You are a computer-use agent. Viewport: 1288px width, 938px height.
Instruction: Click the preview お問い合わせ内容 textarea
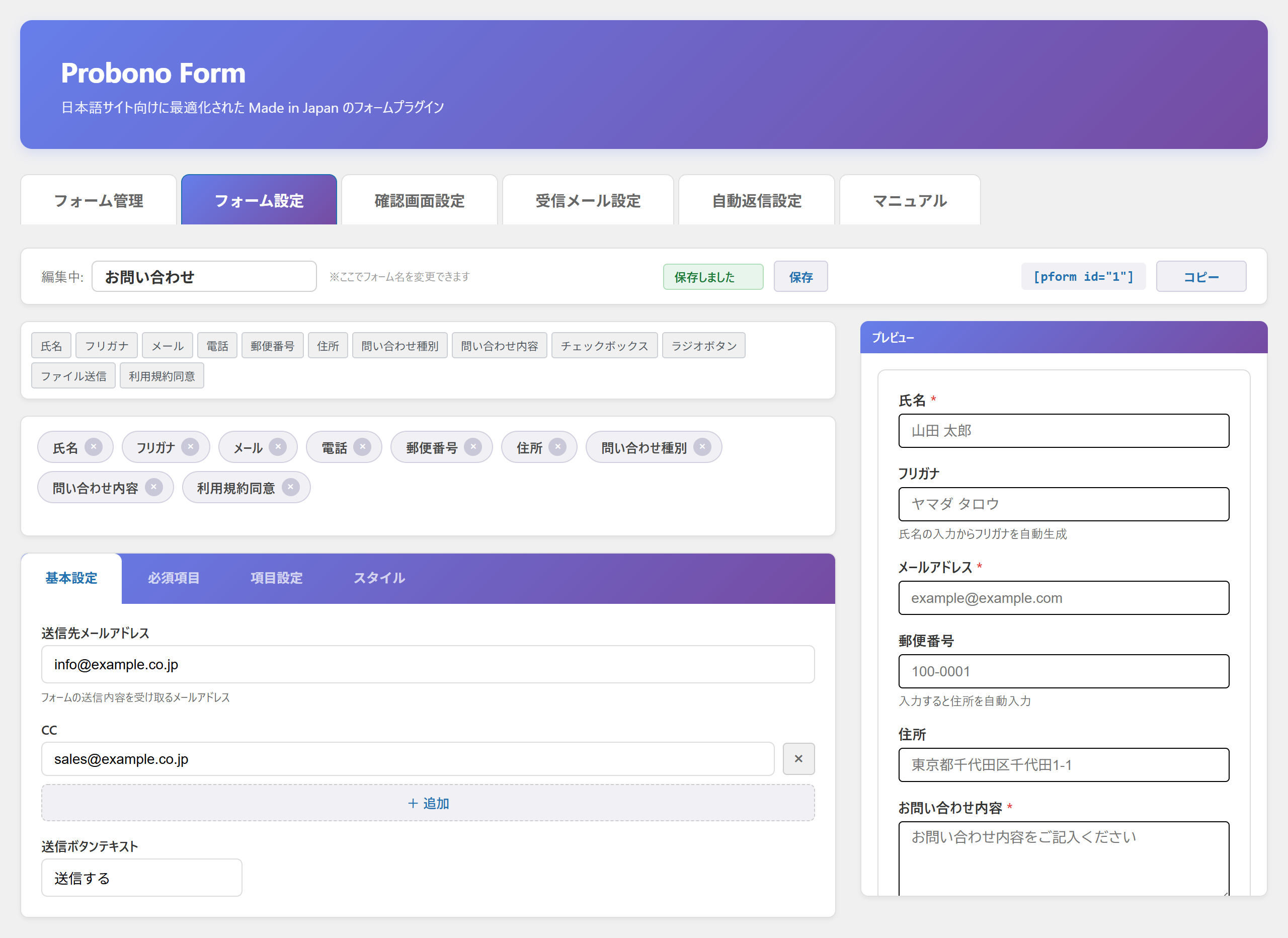tap(1064, 859)
